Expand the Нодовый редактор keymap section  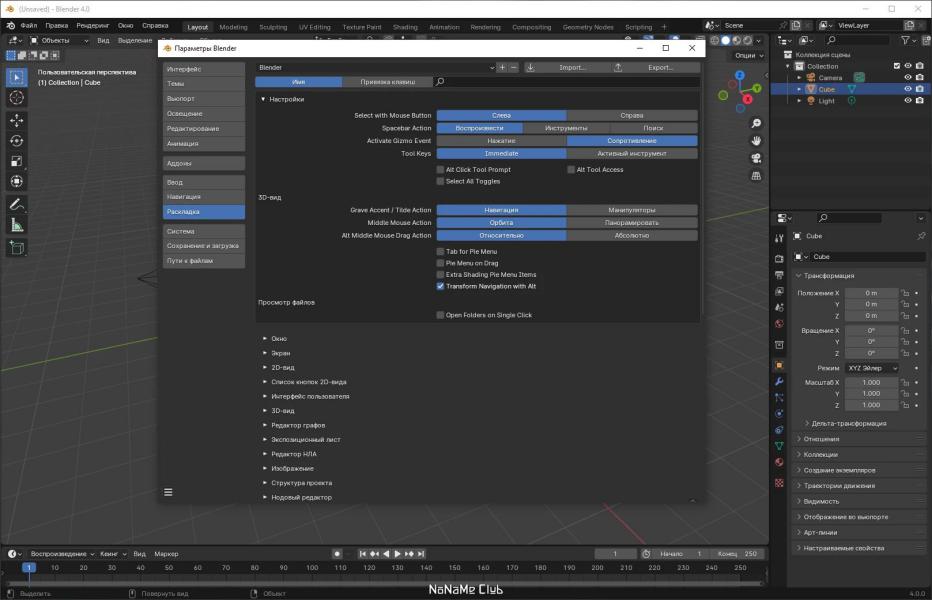click(265, 497)
